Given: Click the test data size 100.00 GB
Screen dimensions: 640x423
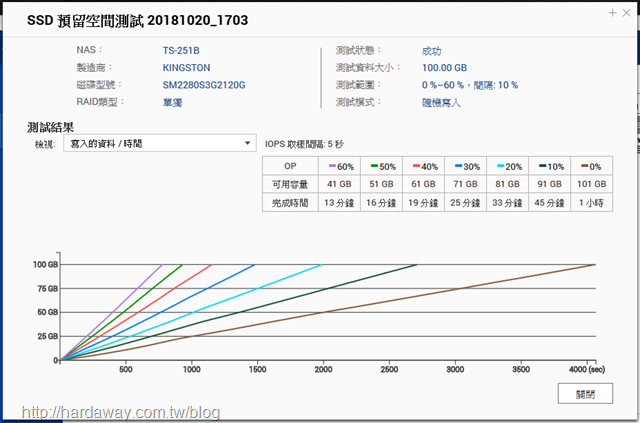Looking at the screenshot, I should [444, 68].
